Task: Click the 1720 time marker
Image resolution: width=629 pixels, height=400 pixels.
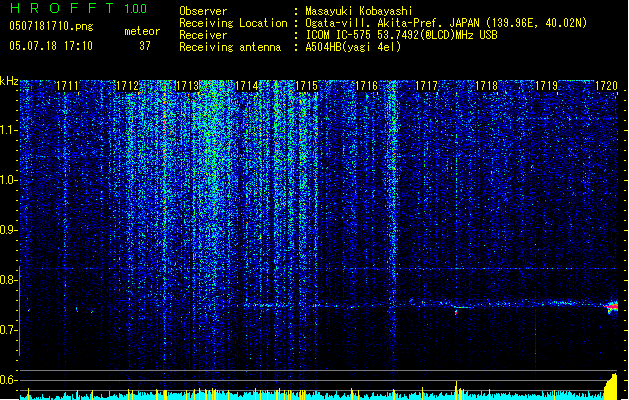Action: [606, 86]
